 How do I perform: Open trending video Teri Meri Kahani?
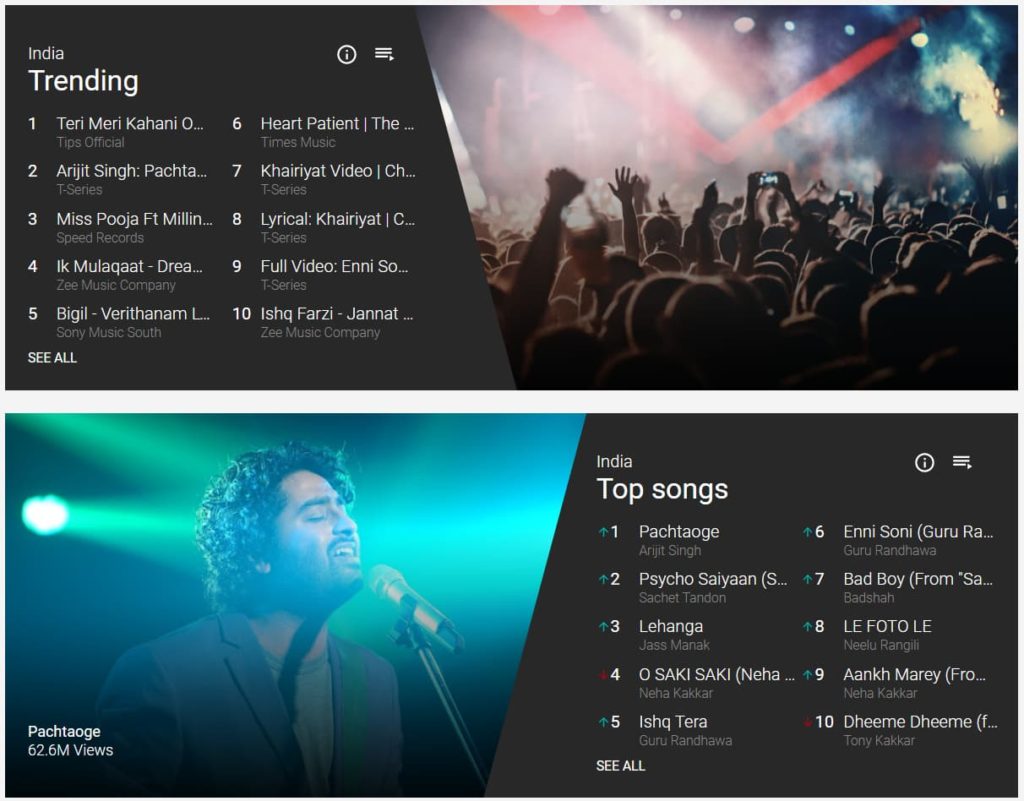130,123
